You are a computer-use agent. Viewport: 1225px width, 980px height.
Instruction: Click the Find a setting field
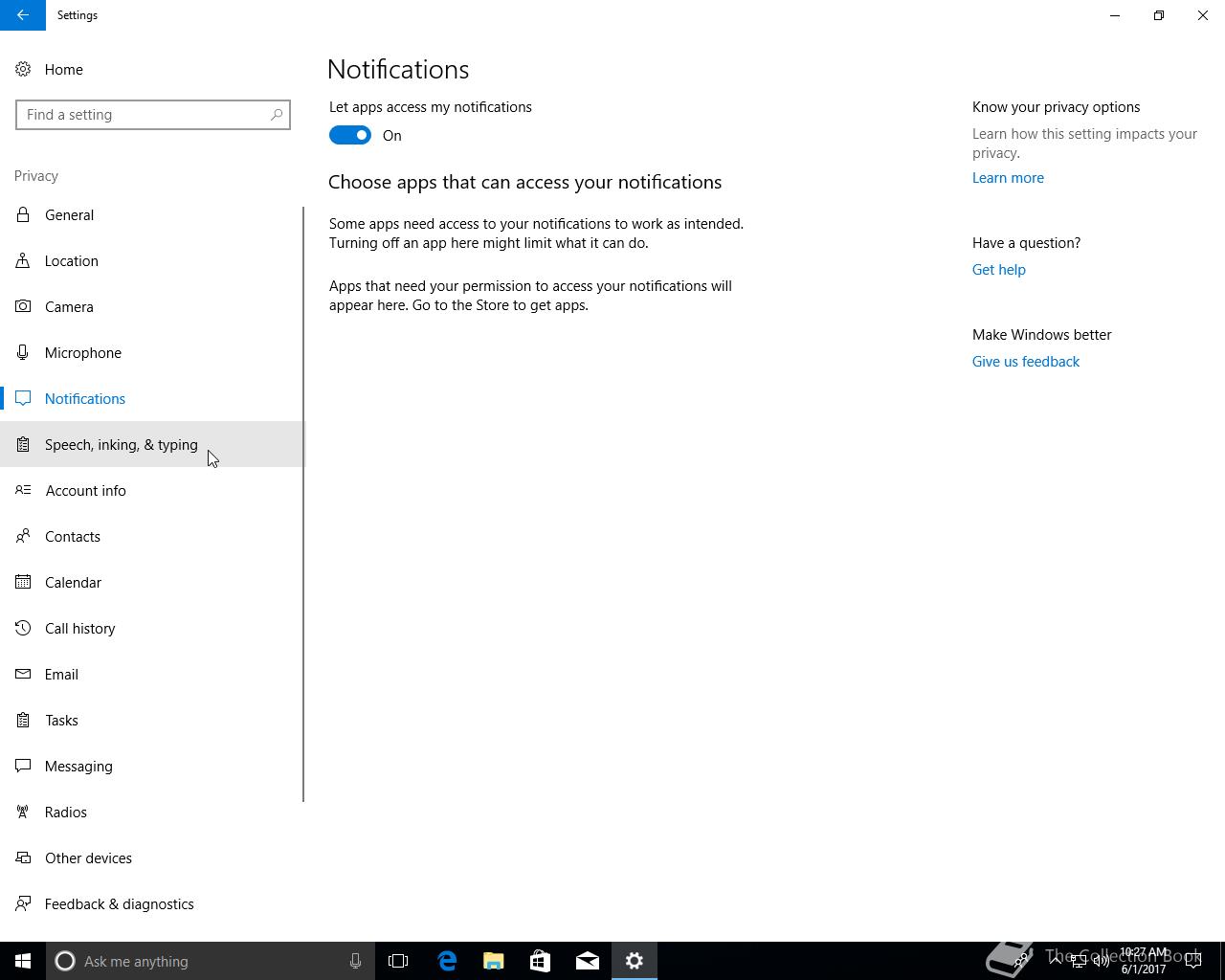click(x=153, y=115)
